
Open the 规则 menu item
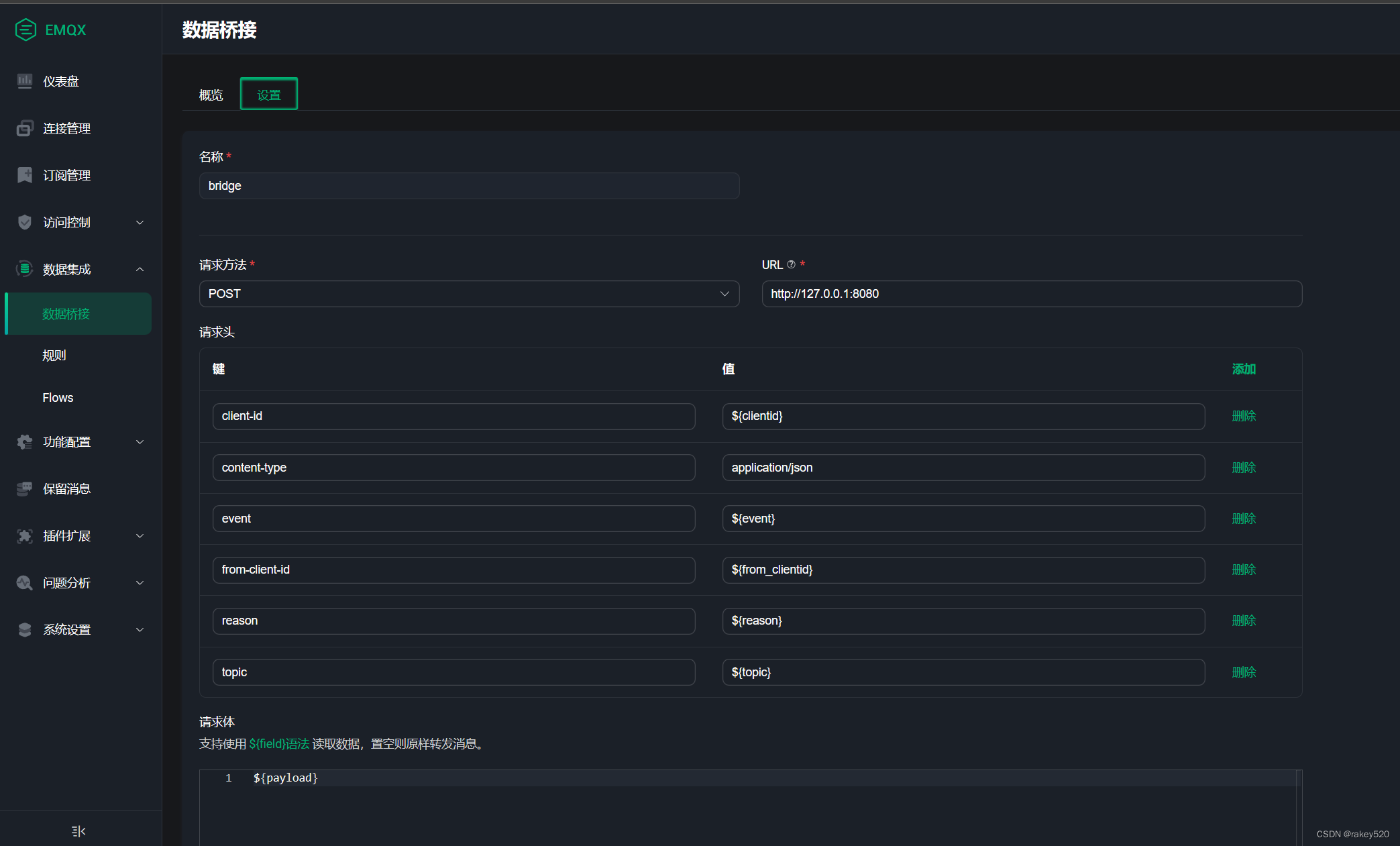click(x=54, y=356)
